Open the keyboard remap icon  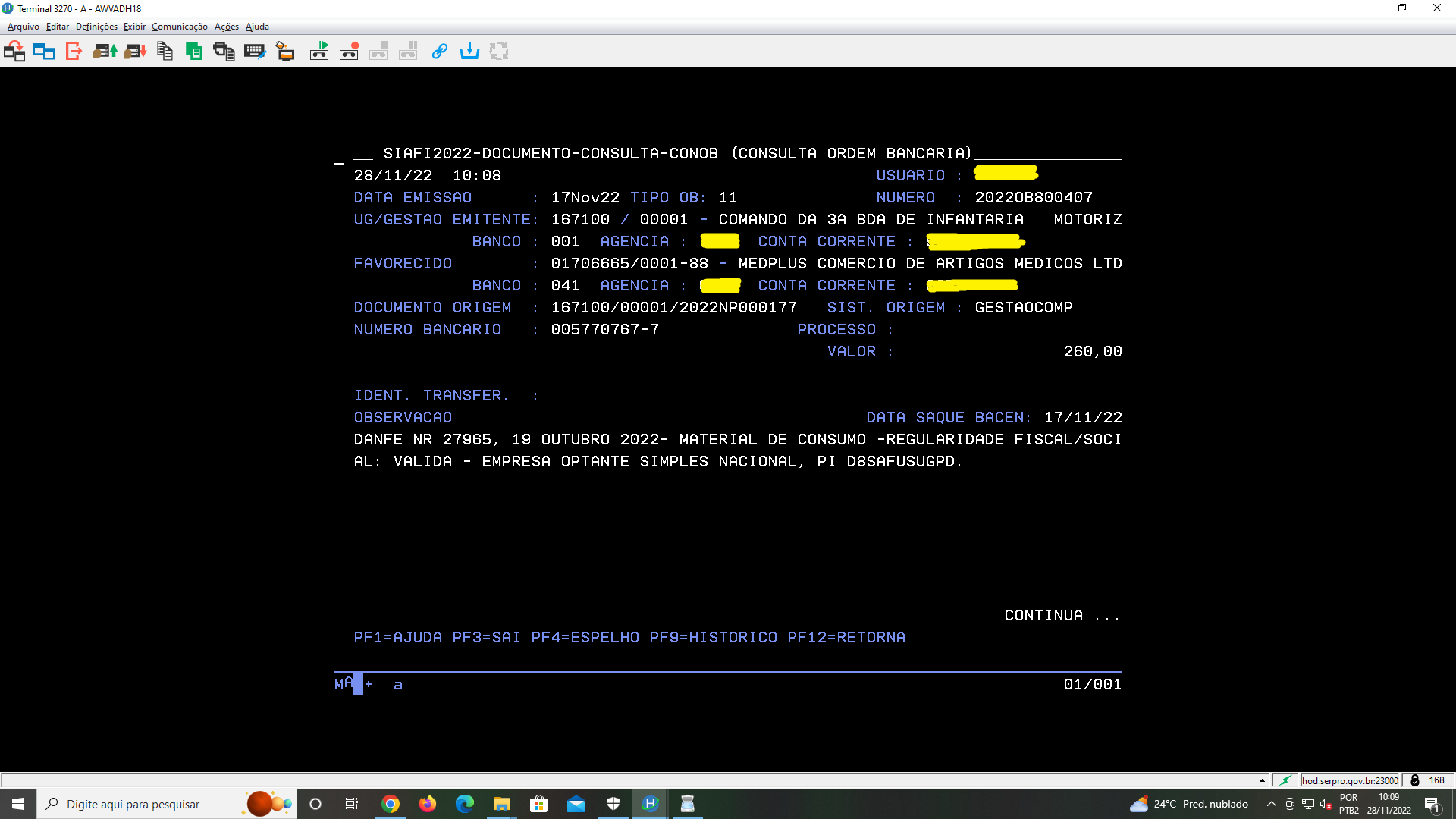(x=255, y=52)
